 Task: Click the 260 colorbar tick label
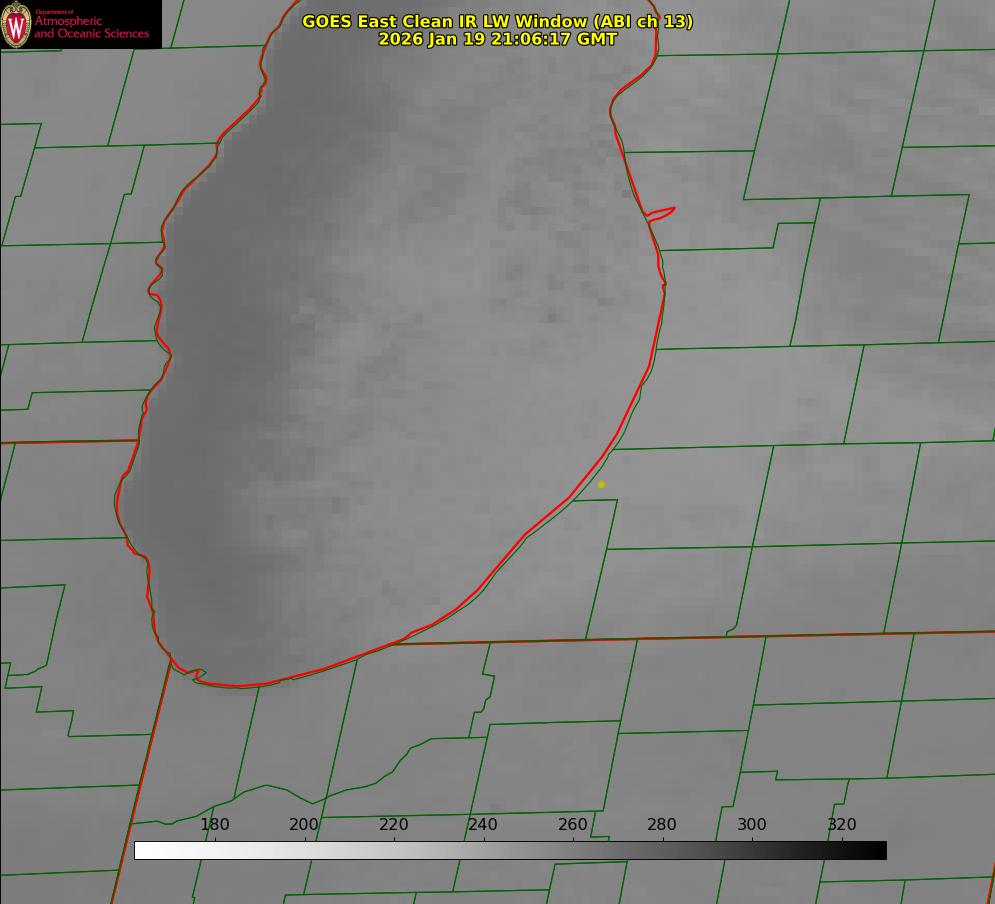(x=573, y=824)
